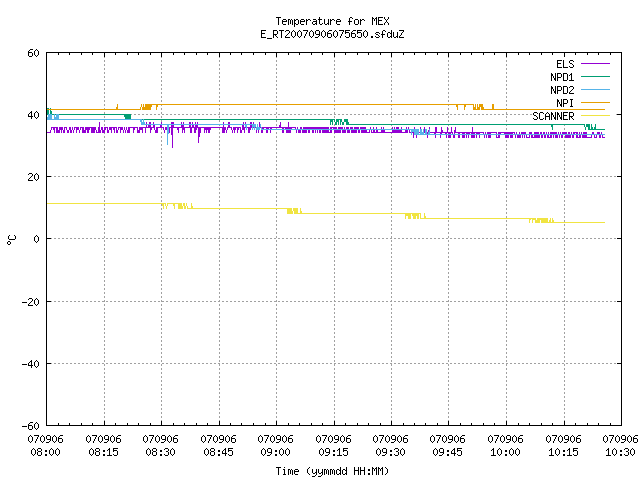This screenshot has width=640, height=480.
Task: Click the °C y-axis unit label
Action: coord(11,240)
